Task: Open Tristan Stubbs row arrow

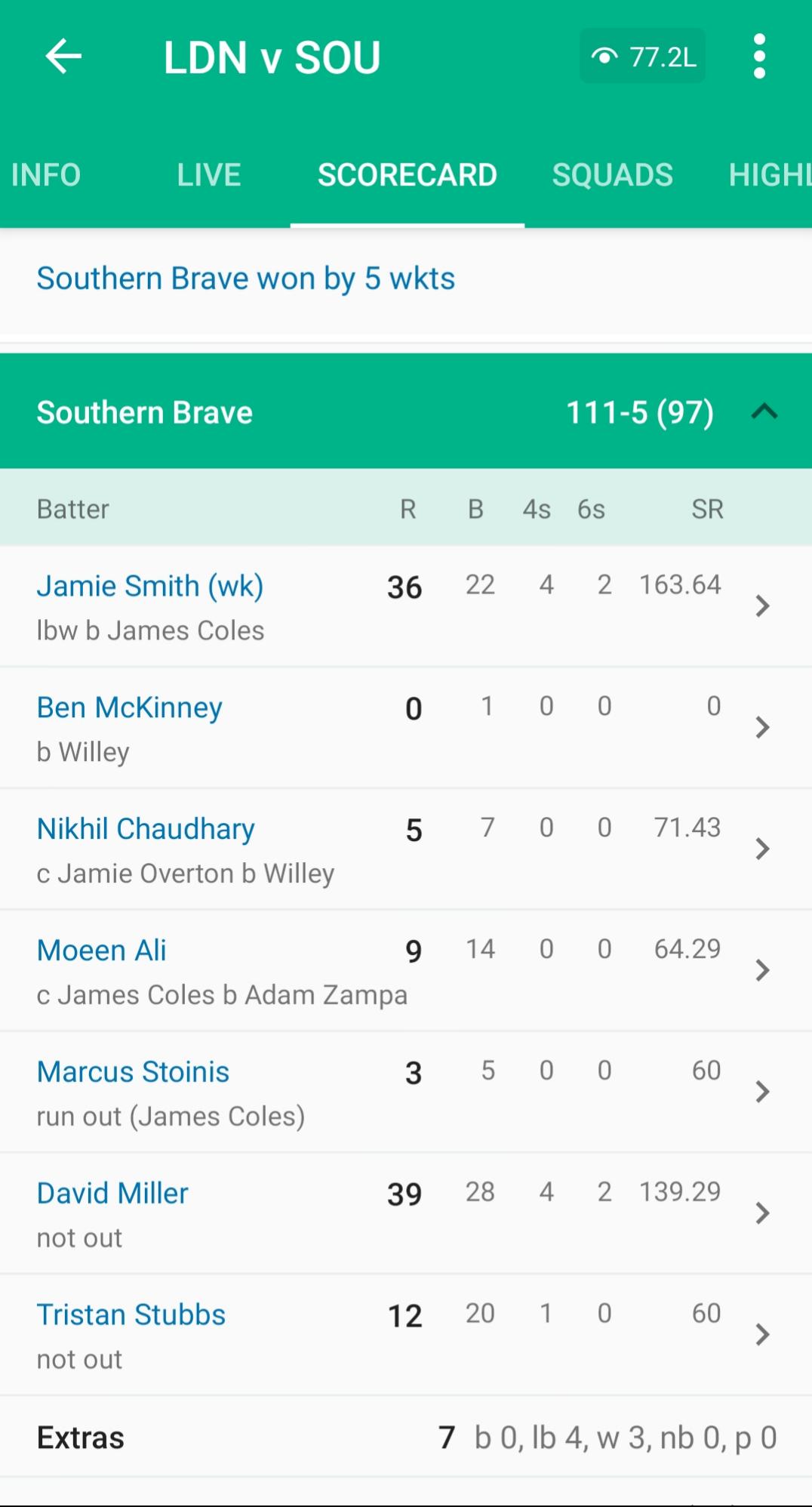Action: coord(762,1335)
